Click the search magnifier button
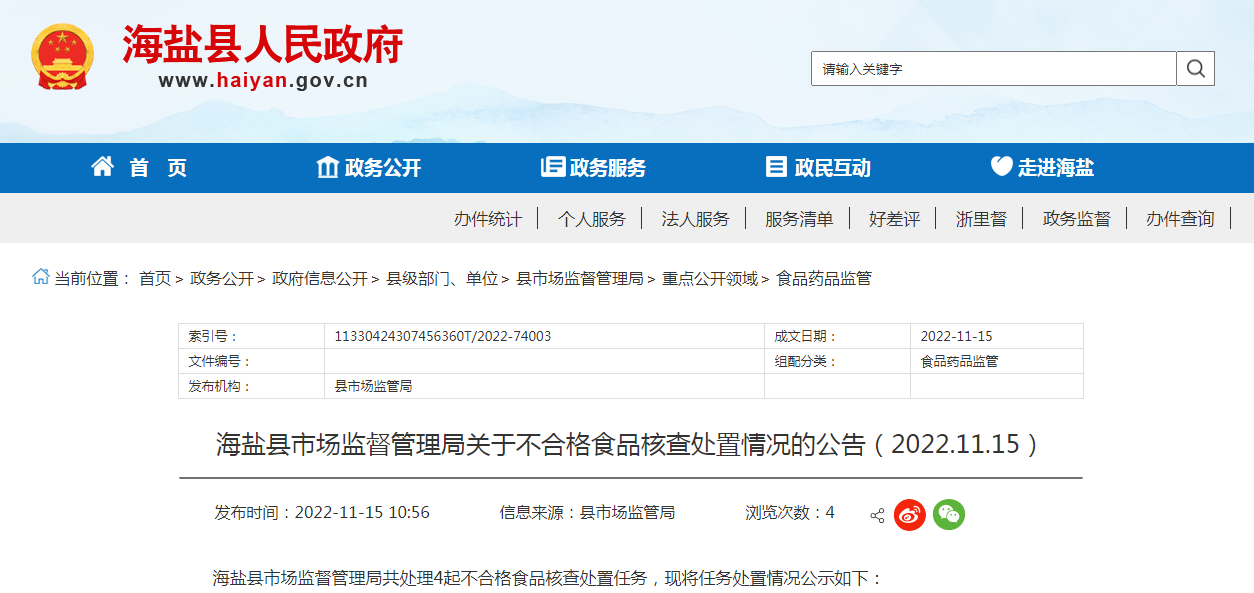 click(x=1196, y=68)
